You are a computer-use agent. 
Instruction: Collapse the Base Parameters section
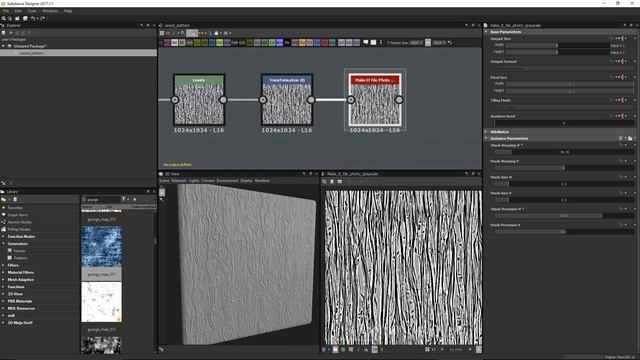pyautogui.click(x=486, y=32)
